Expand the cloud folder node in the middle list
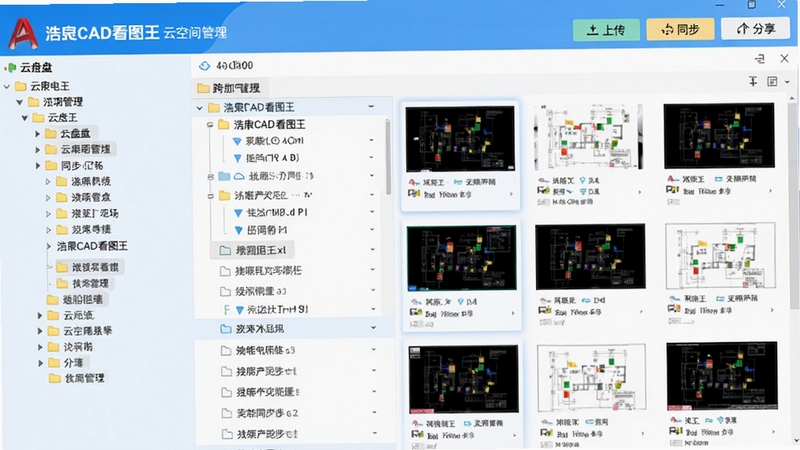The width and height of the screenshot is (800, 450). 211,177
